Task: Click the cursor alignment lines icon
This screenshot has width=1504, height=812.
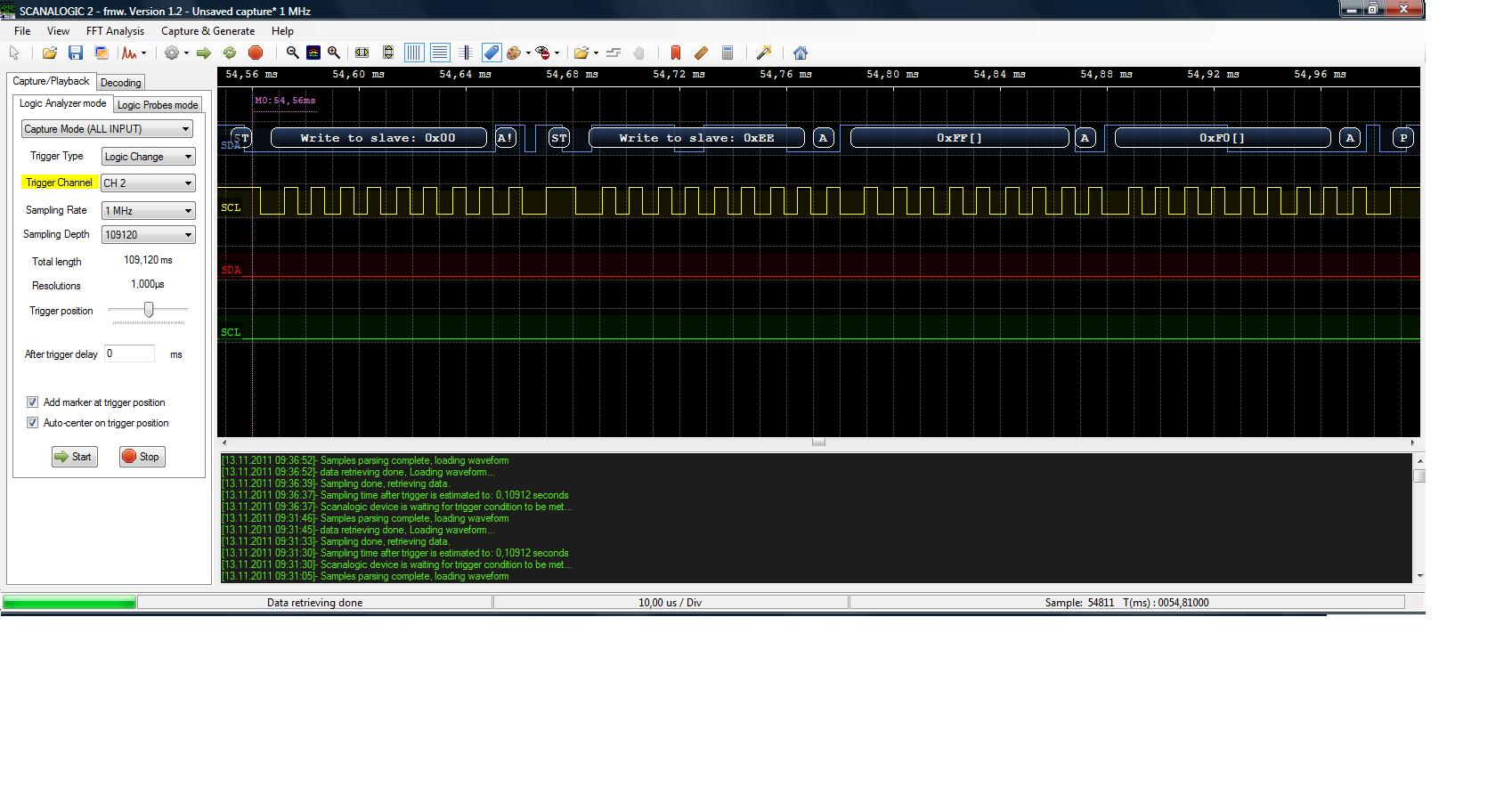Action: click(466, 53)
